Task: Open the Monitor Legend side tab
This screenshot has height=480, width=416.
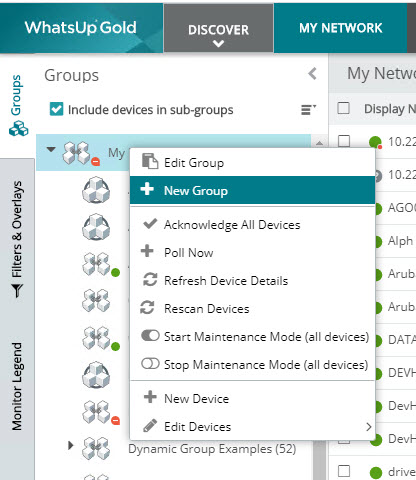Action: 17,387
